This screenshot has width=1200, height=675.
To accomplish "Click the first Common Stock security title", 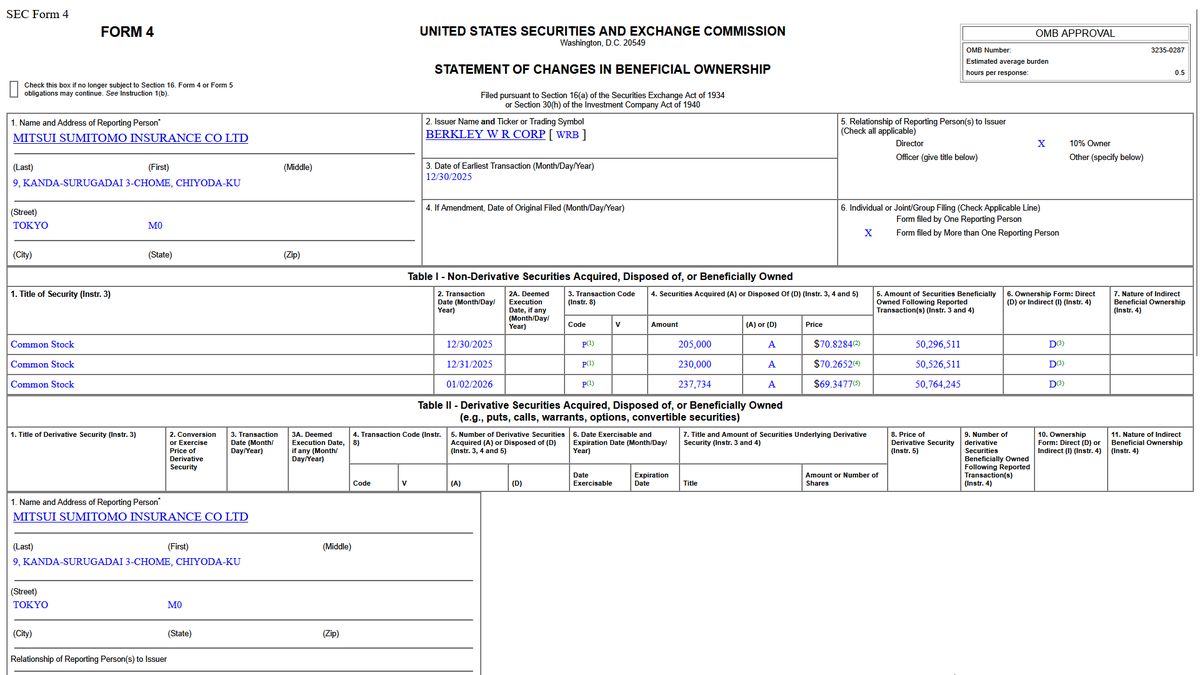I will 42,345.
